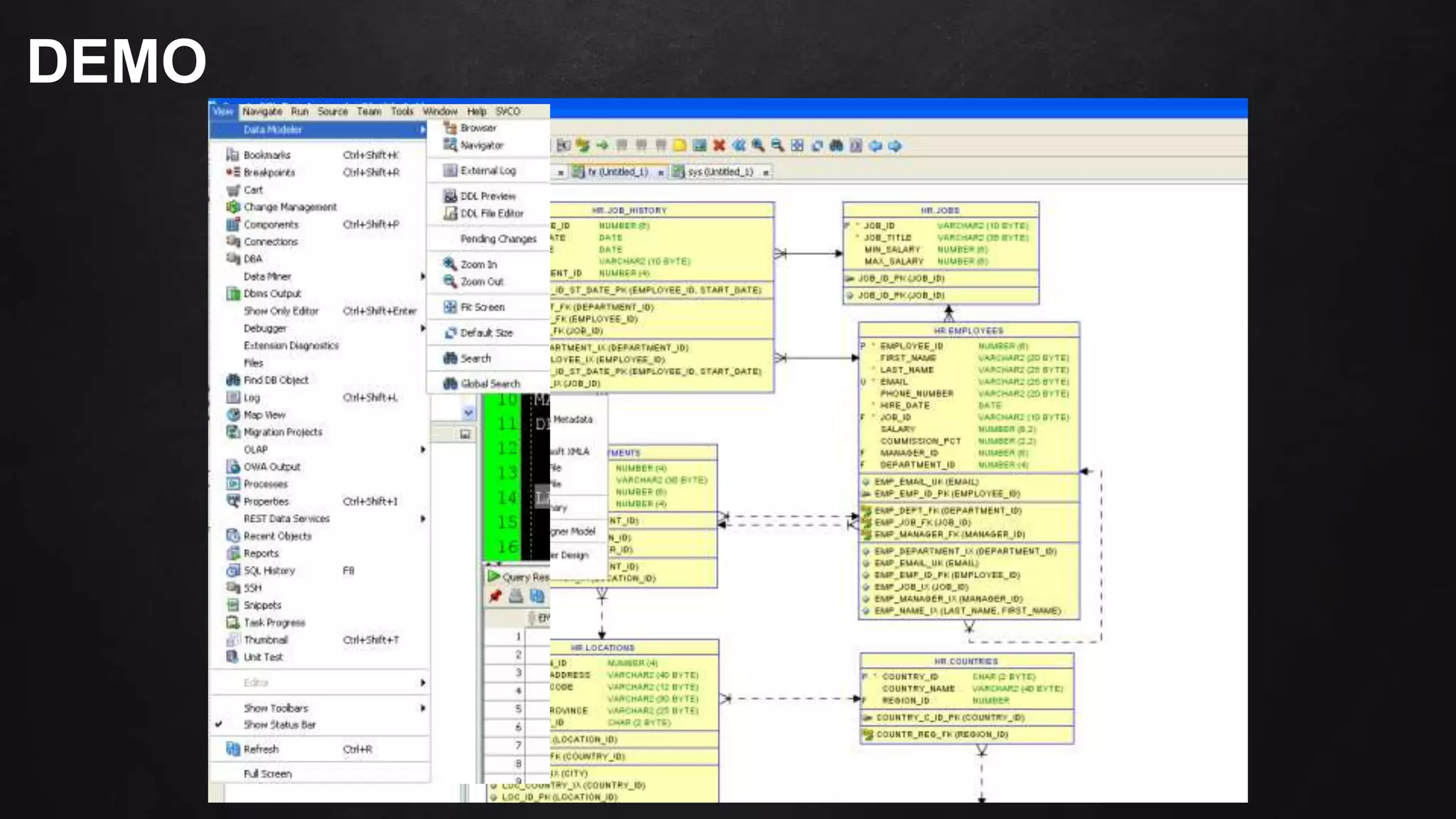This screenshot has width=1456, height=819.
Task: Expand the Data Miner submenu arrow
Action: (422, 277)
